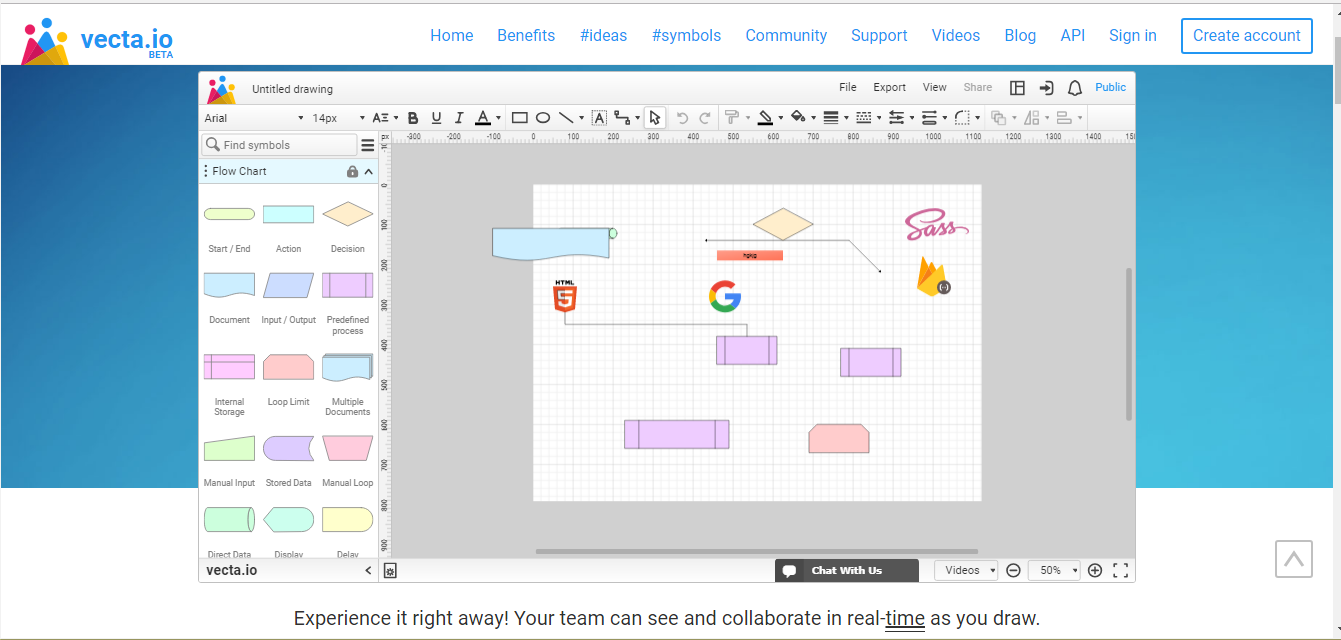
Task: Select the rectangle drawing tool
Action: point(520,118)
